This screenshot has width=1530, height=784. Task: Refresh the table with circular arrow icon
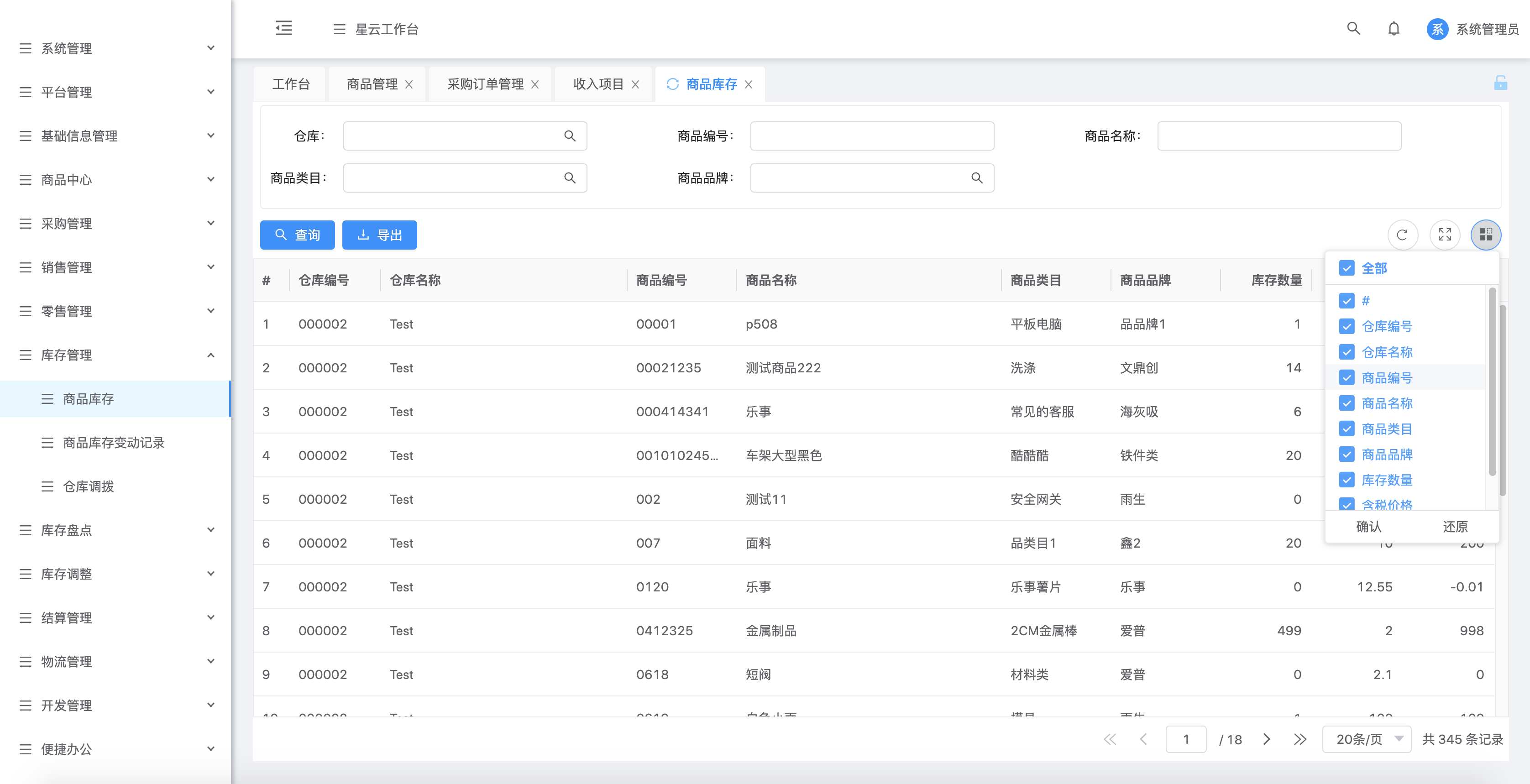coord(1402,235)
